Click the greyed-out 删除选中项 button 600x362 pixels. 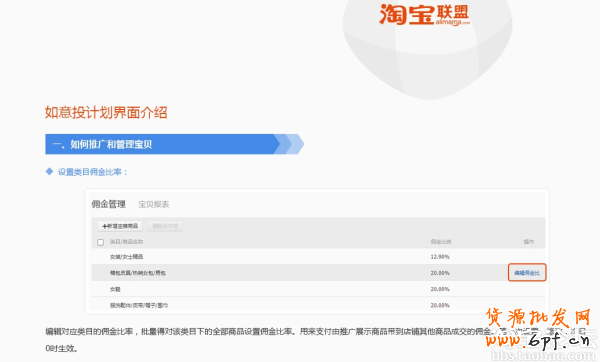pyautogui.click(x=165, y=226)
